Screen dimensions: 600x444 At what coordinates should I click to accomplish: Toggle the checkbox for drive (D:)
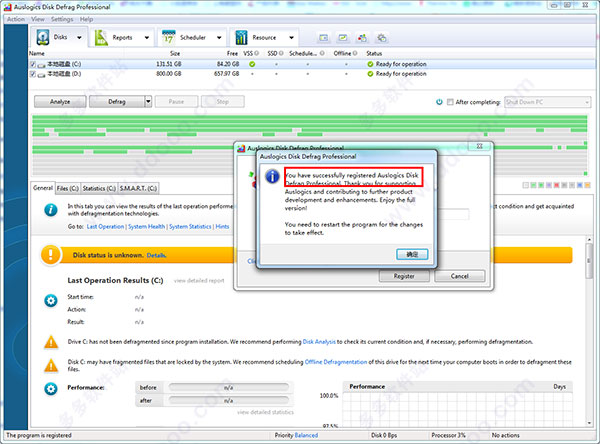tap(33, 73)
